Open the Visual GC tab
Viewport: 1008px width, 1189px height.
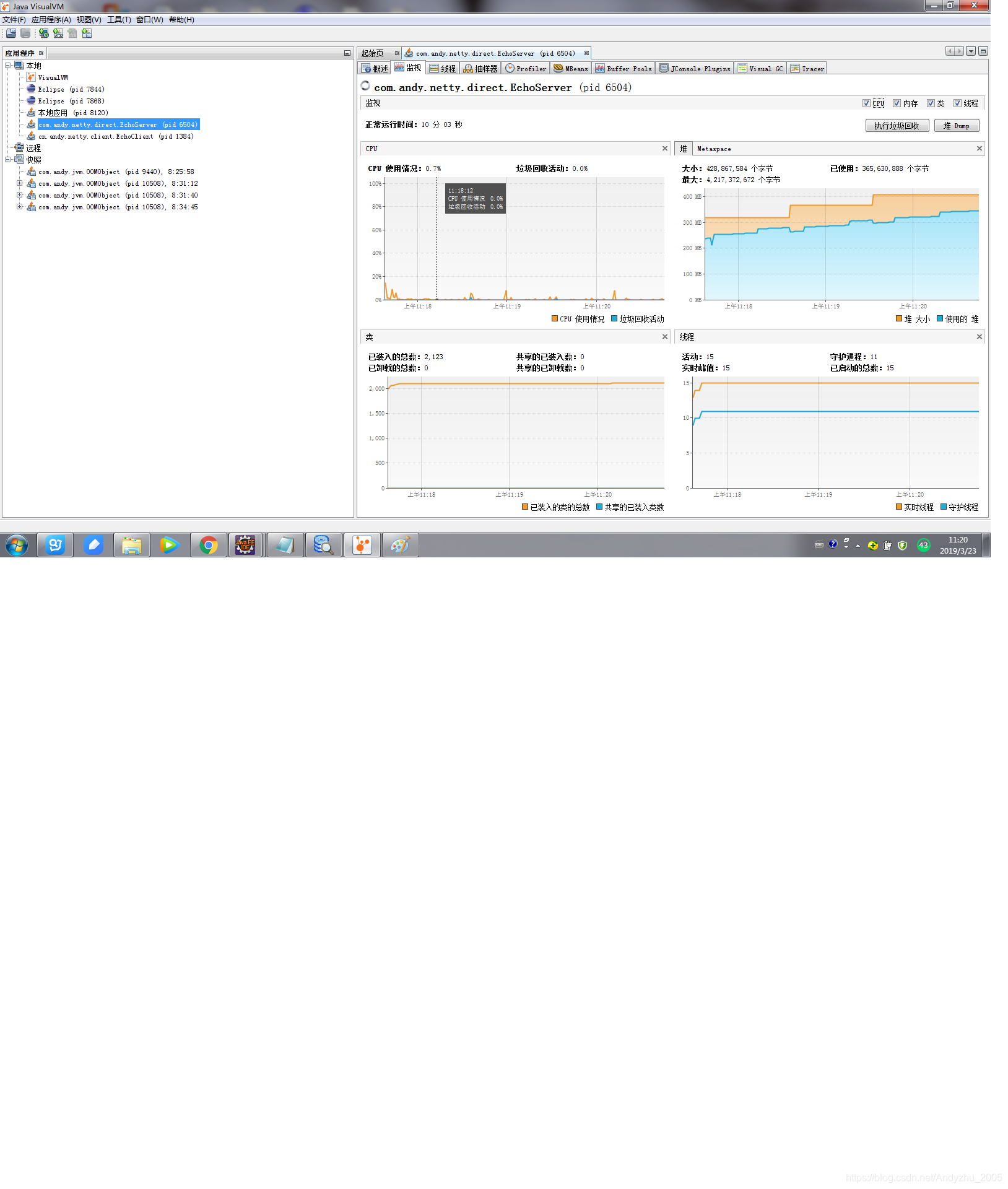tap(760, 69)
